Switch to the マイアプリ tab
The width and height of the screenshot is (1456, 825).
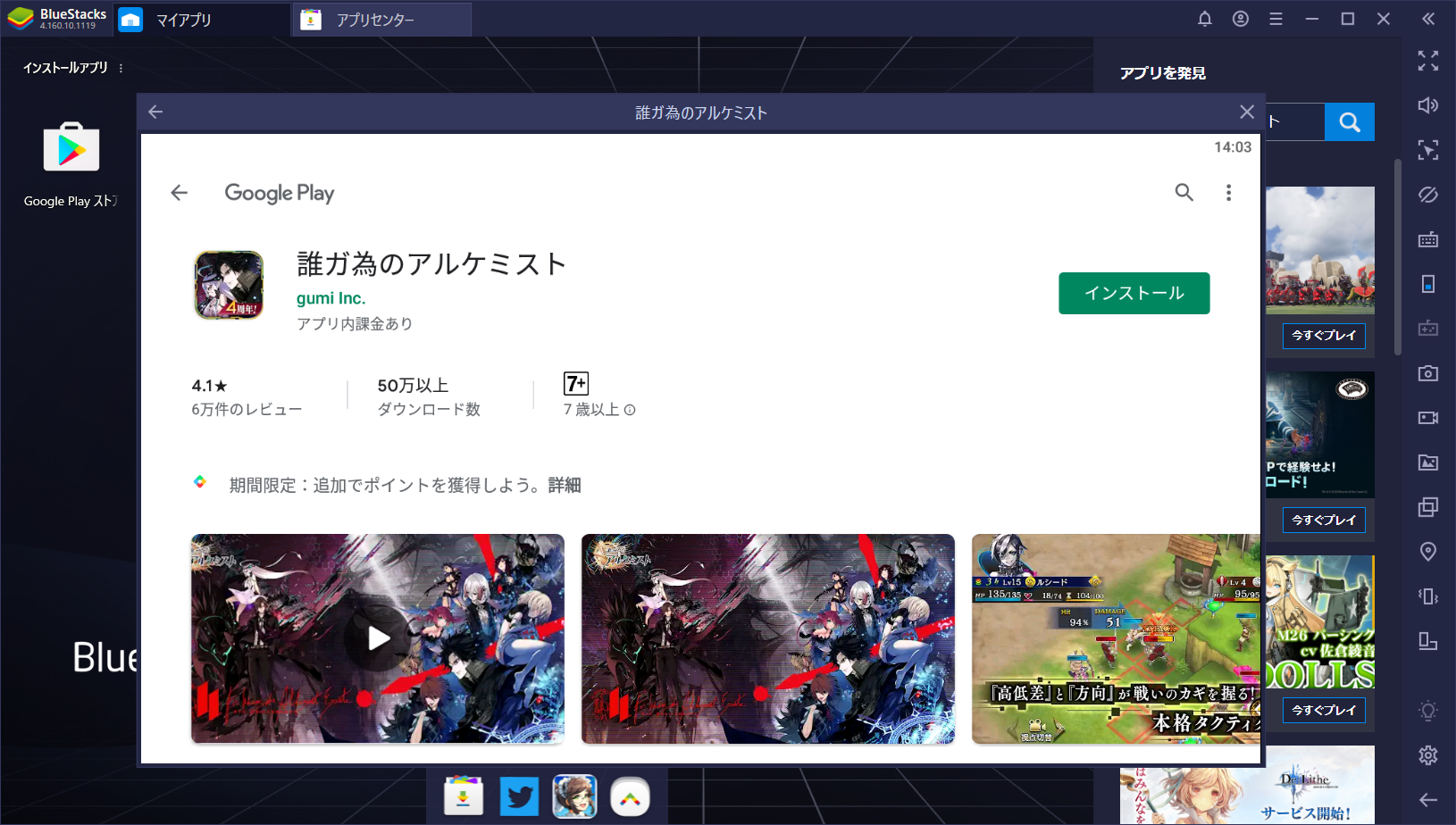click(183, 20)
